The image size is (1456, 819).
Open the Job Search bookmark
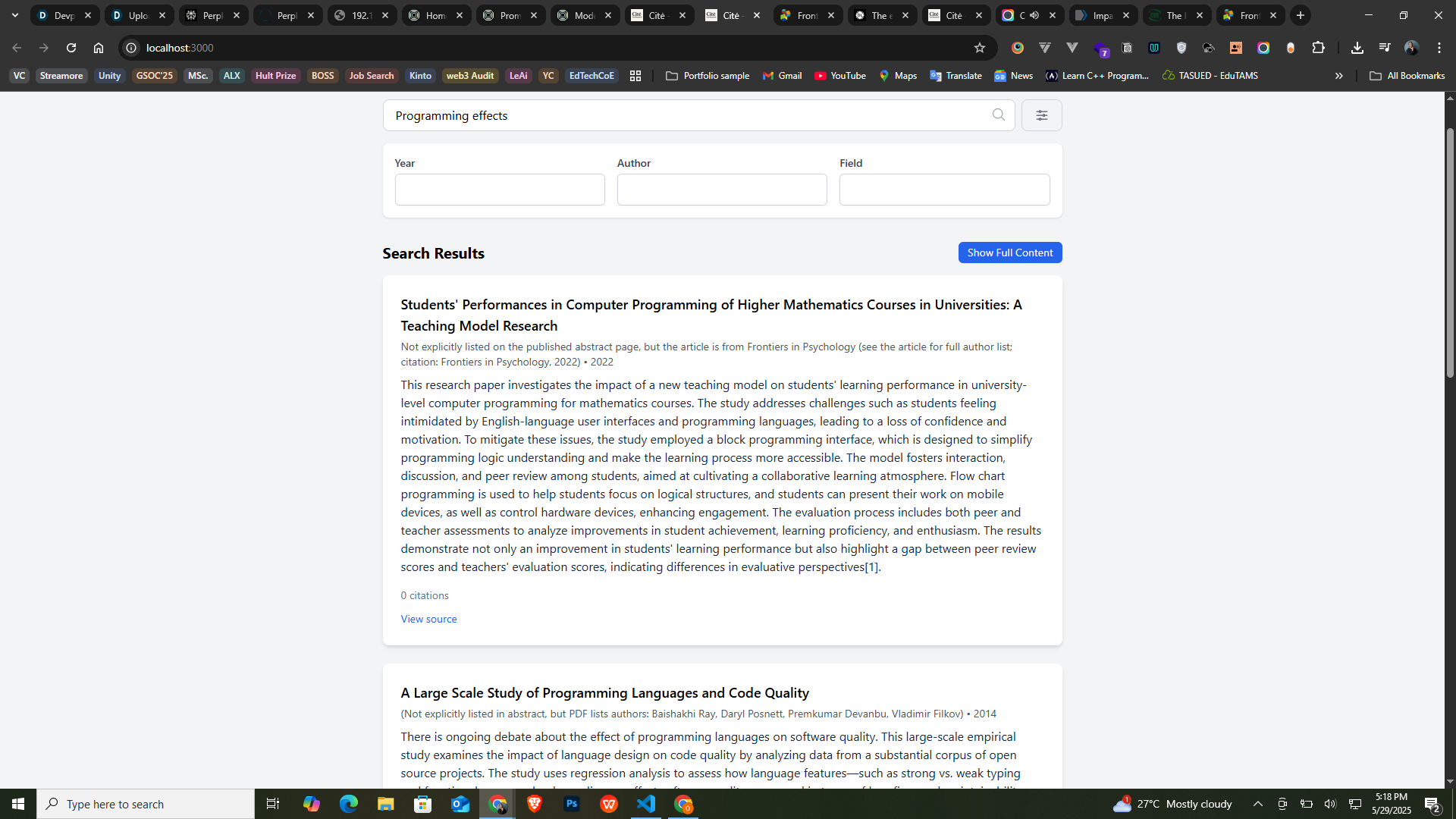tap(371, 76)
